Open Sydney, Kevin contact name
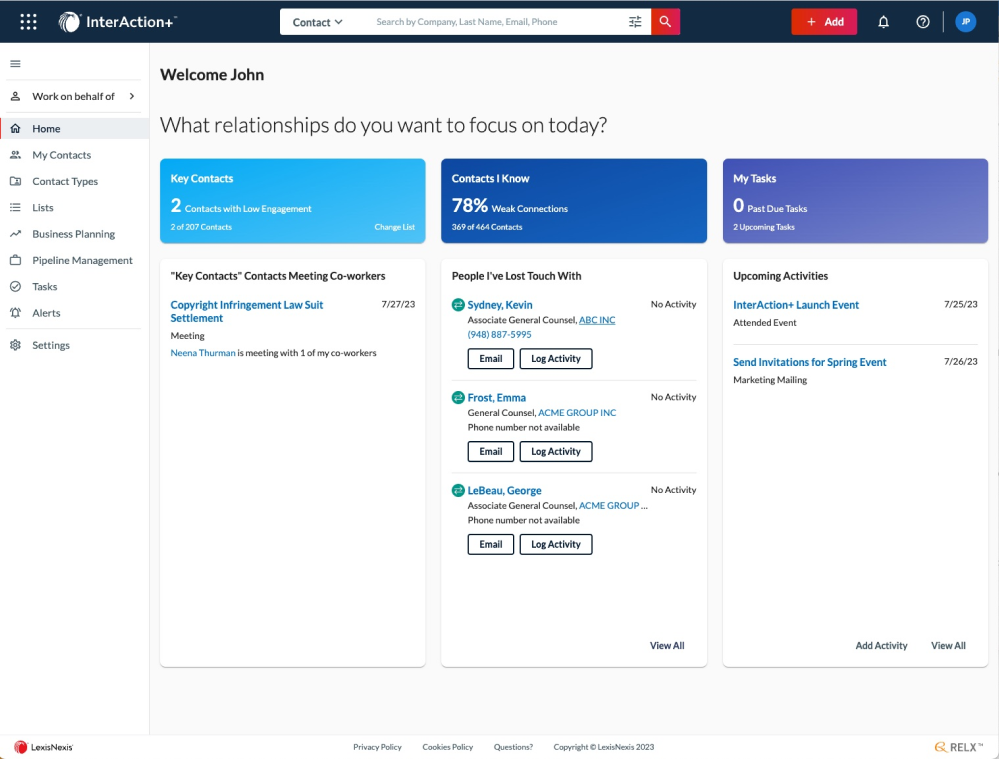The width and height of the screenshot is (1000, 759). (500, 305)
